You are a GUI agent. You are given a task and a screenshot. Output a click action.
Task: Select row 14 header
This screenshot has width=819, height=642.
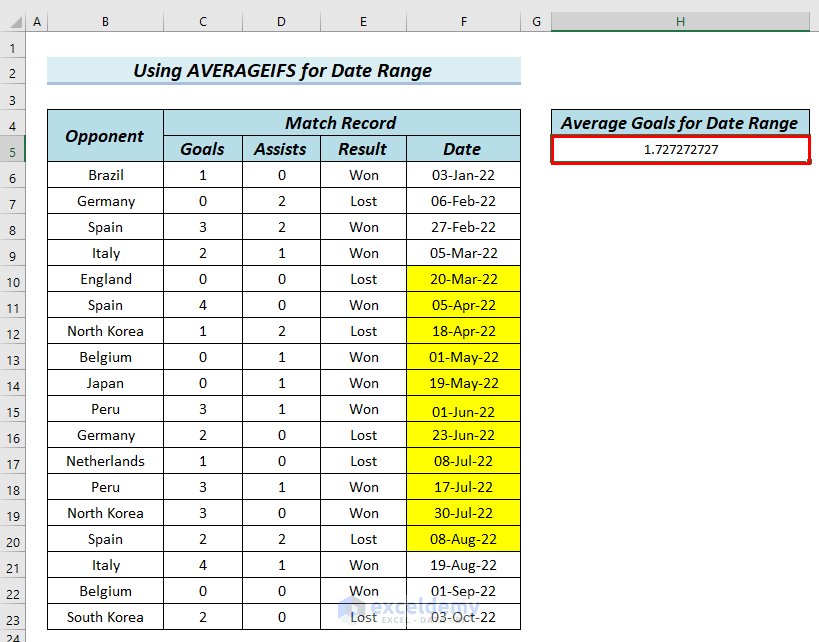[x=13, y=386]
